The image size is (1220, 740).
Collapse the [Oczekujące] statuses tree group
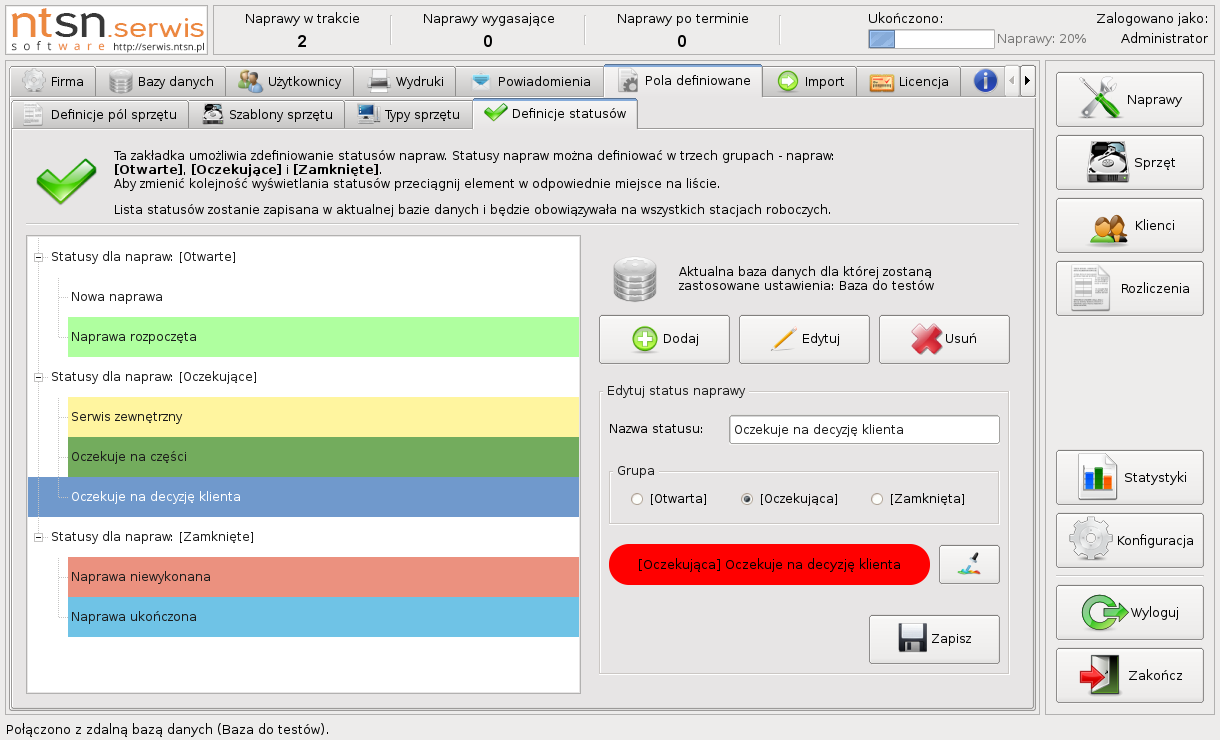tap(39, 377)
